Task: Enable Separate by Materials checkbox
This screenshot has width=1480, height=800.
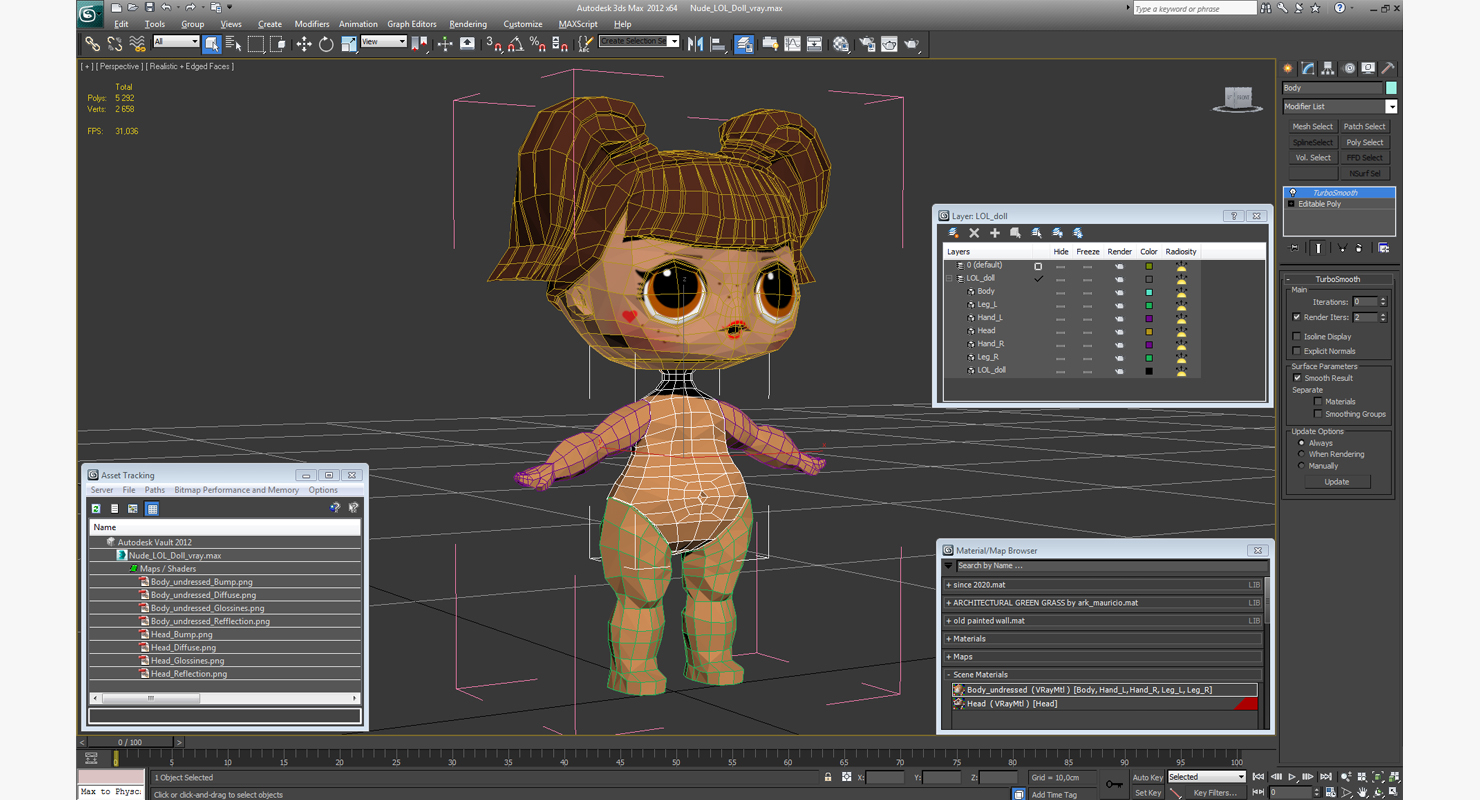Action: pos(1318,402)
